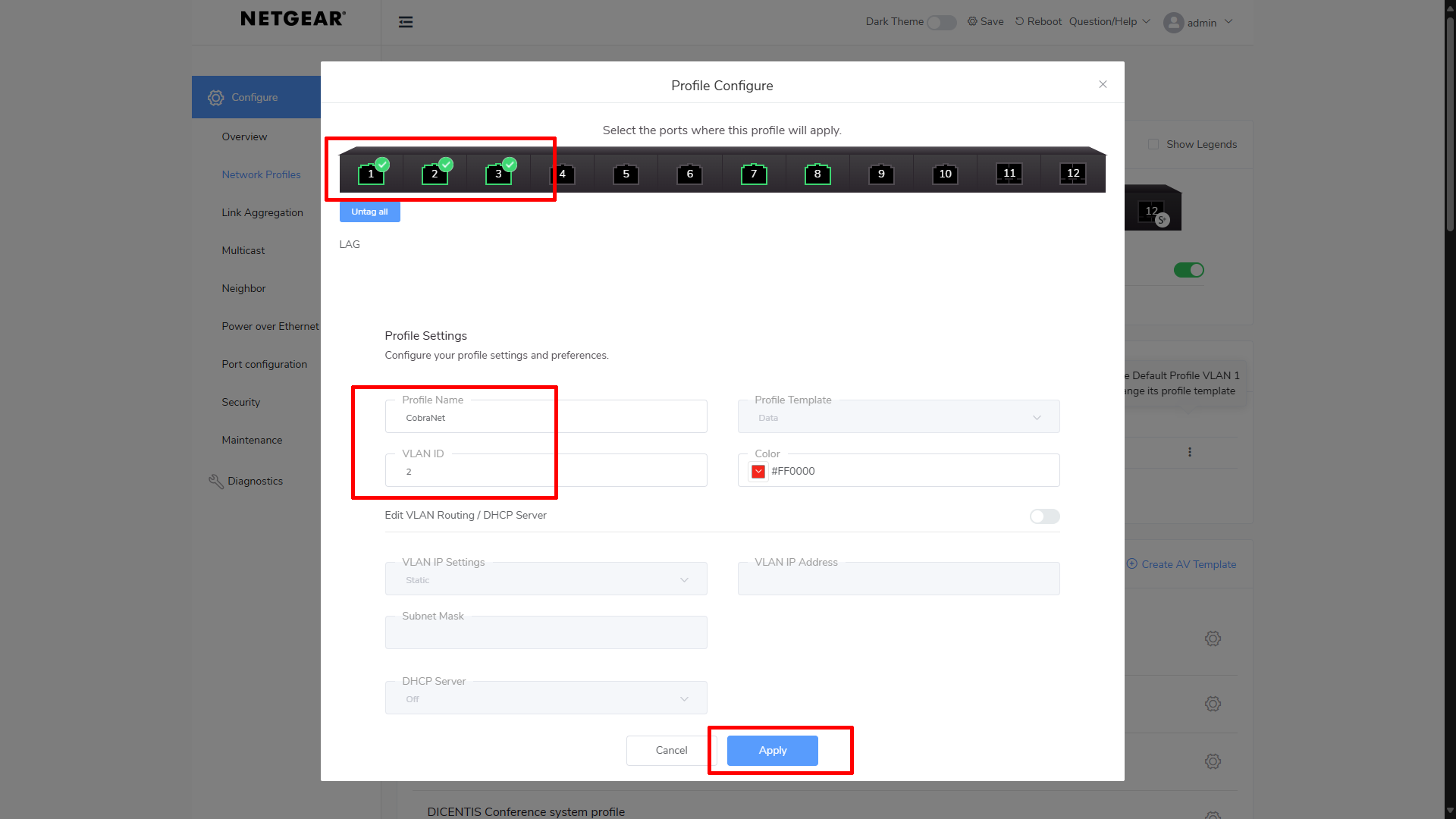Click port 10 icon in port selector
The width and height of the screenshot is (1456, 819).
pos(945,174)
